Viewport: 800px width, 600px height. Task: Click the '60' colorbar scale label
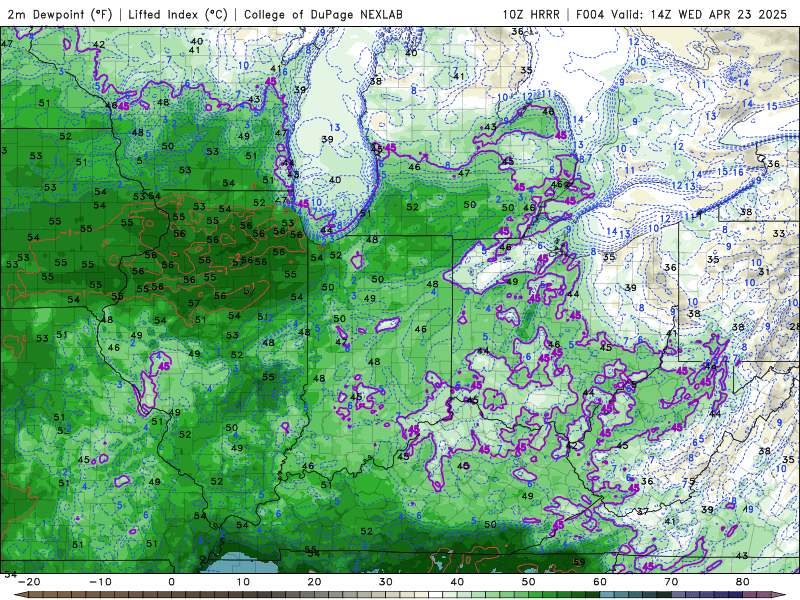[x=600, y=582]
